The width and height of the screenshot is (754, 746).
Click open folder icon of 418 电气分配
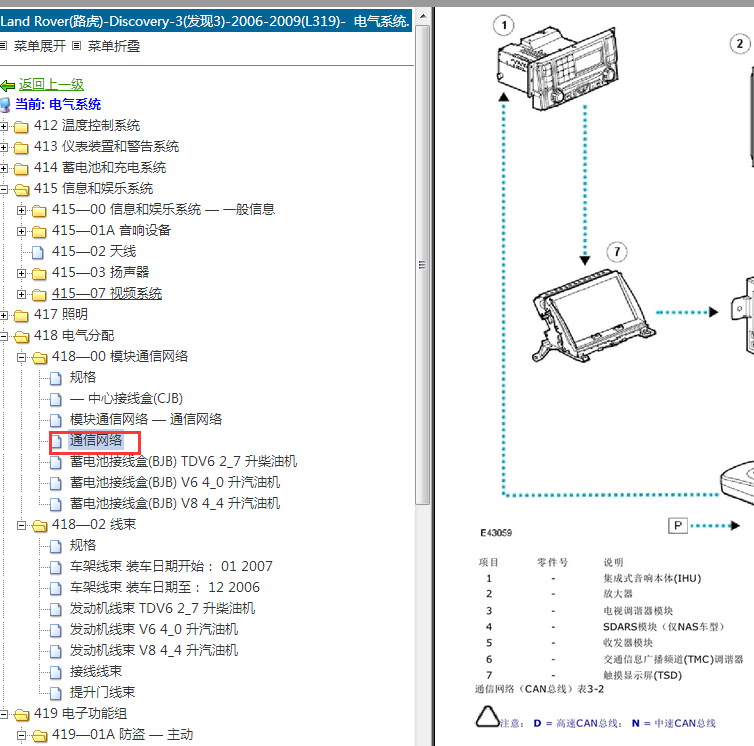(x=21, y=336)
